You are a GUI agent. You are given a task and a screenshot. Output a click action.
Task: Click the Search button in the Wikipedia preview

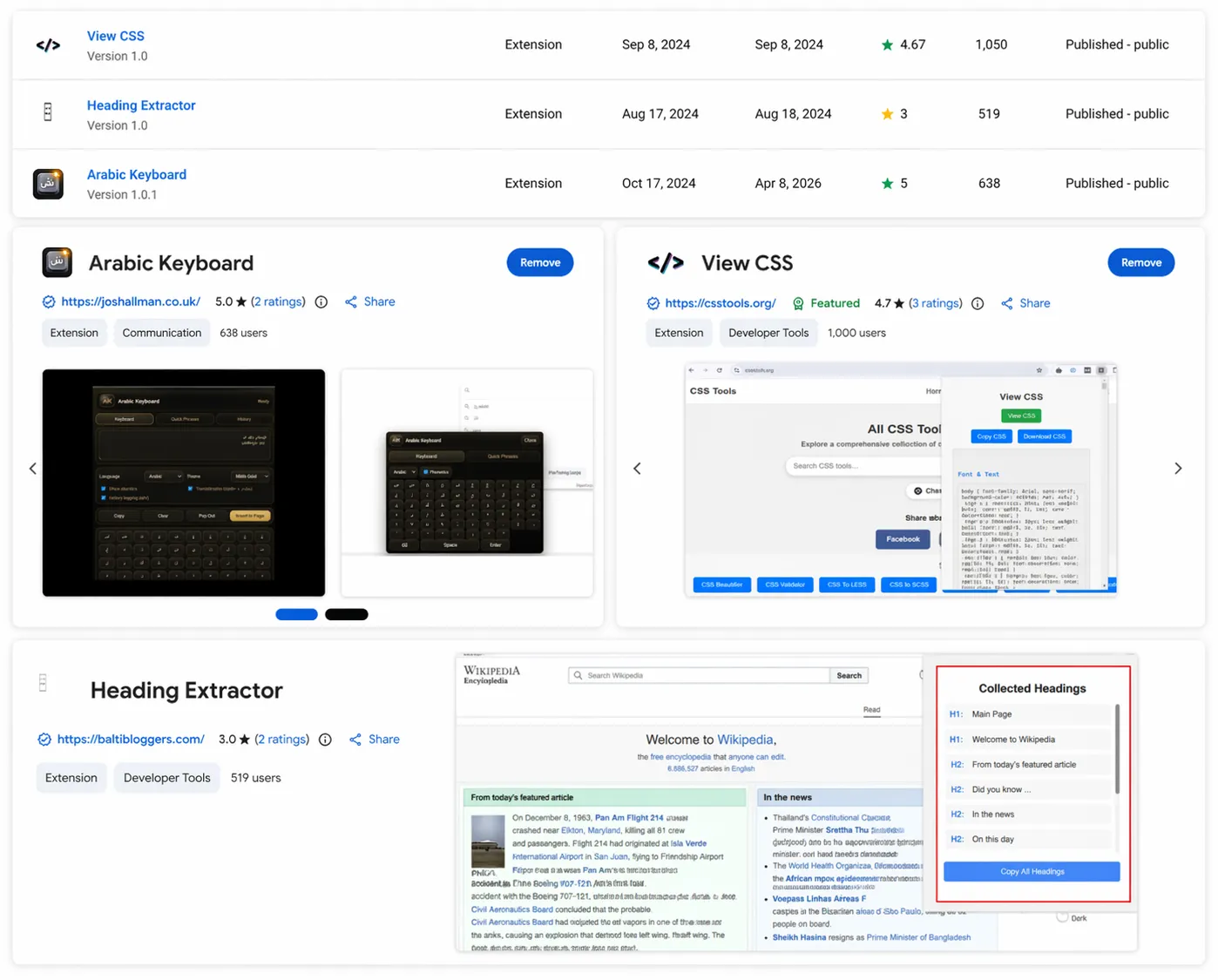click(x=849, y=675)
